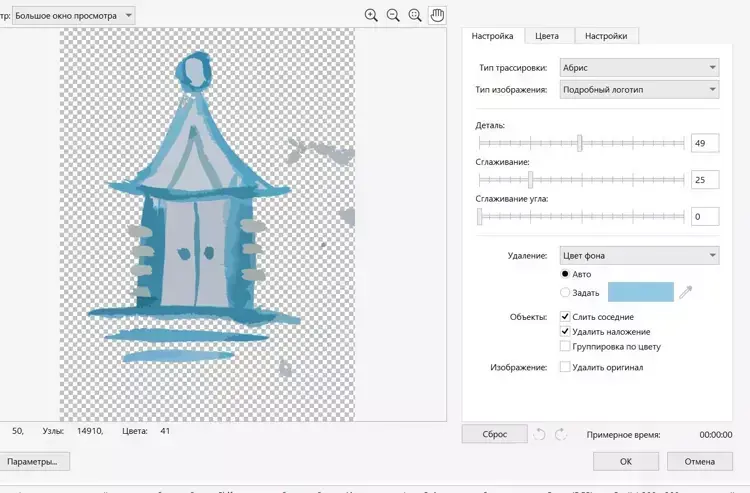
Task: Click the redo arrow beside Сброс
Action: pos(561,434)
